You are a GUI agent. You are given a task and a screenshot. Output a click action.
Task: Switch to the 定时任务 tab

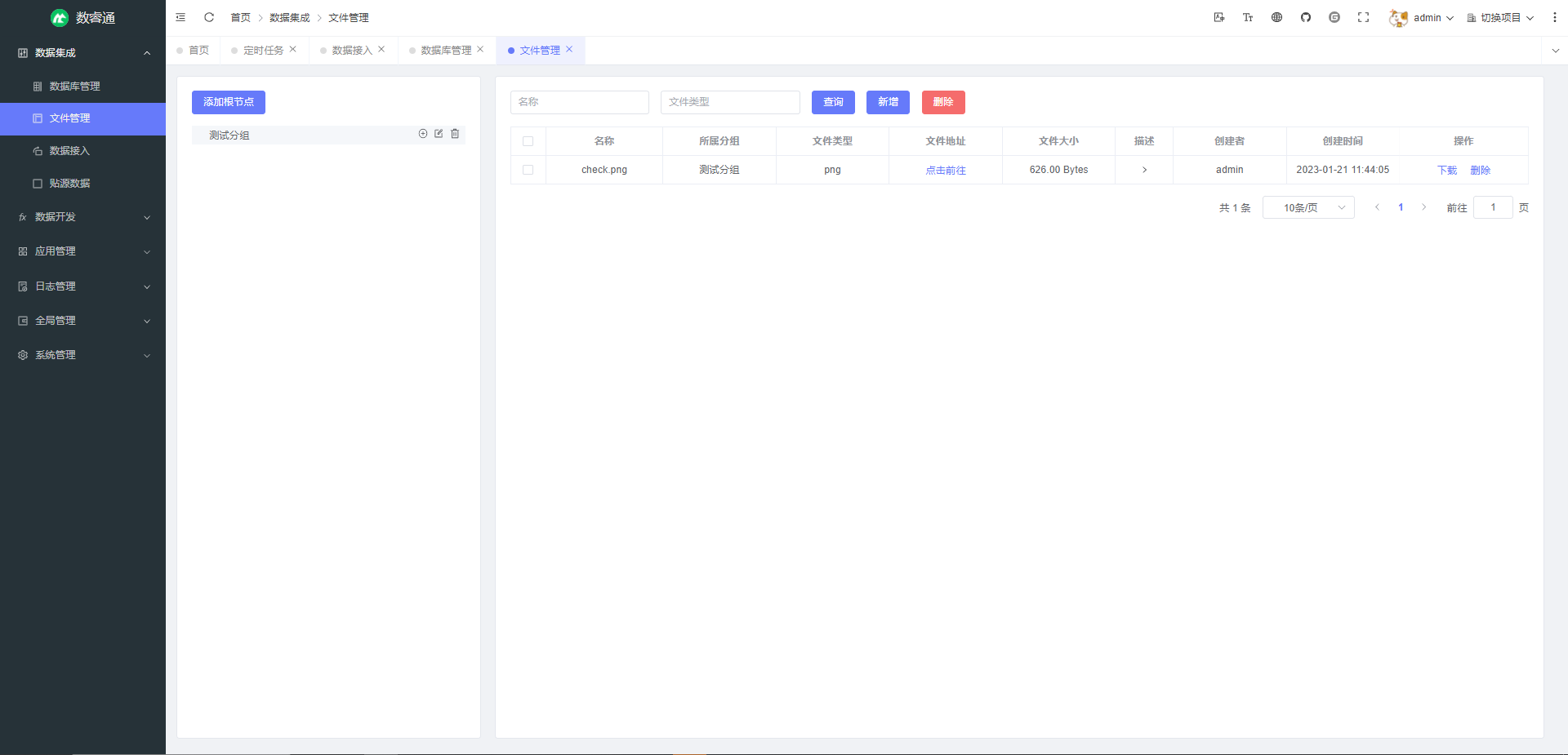click(x=263, y=51)
